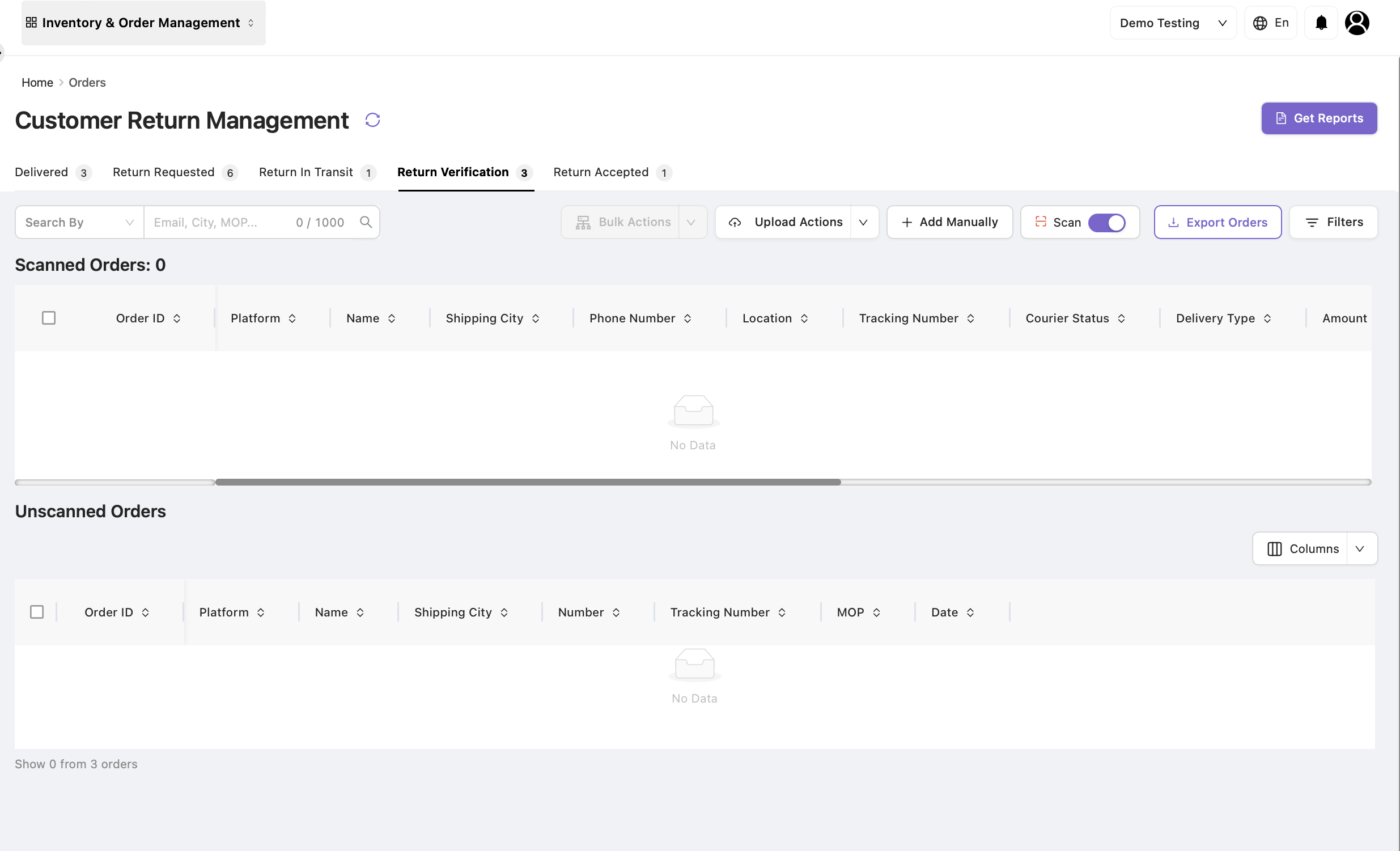
Task: Open Inventory & Order Management module switcher
Action: coord(143,23)
